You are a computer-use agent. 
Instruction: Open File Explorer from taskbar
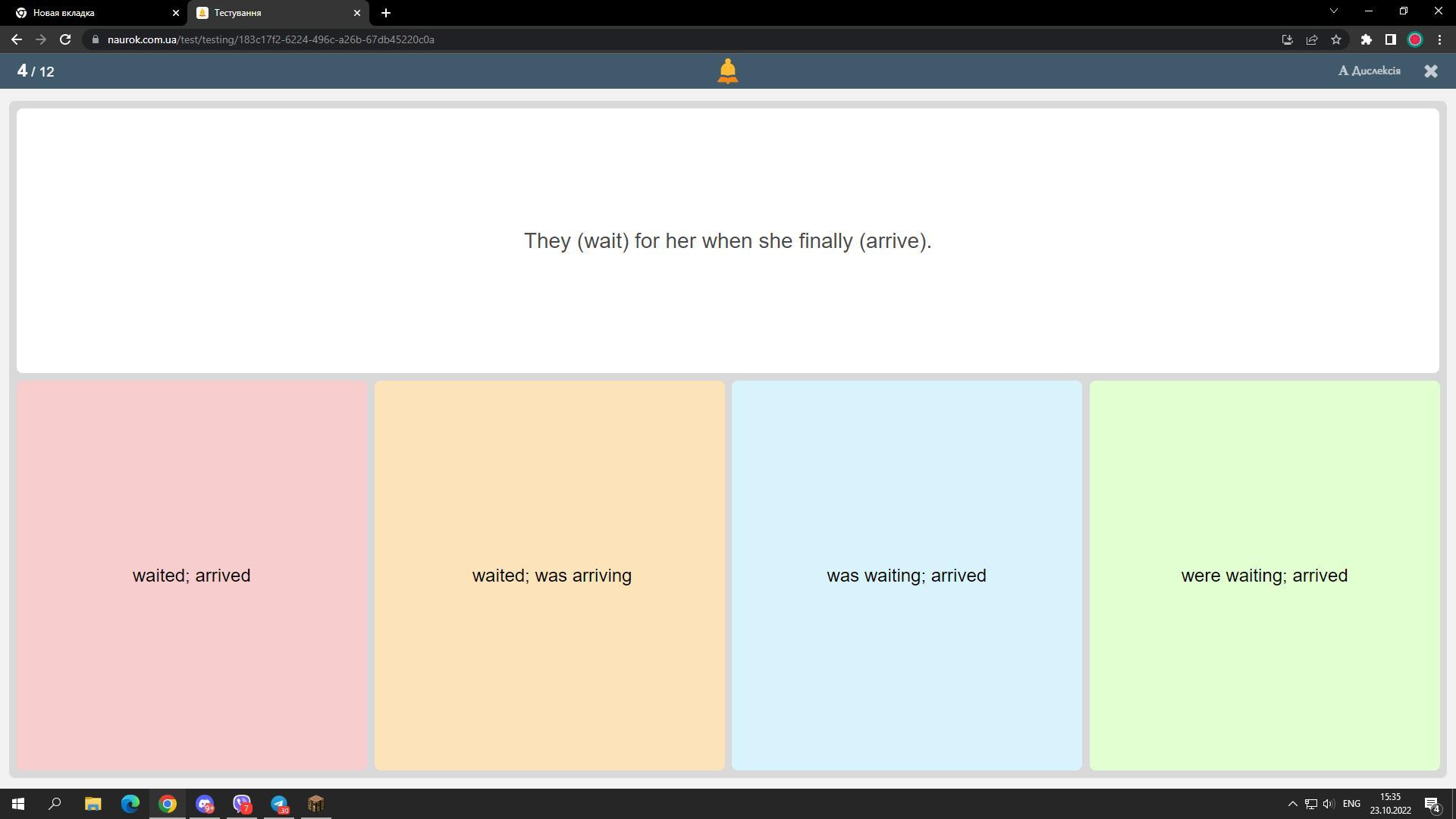click(93, 804)
